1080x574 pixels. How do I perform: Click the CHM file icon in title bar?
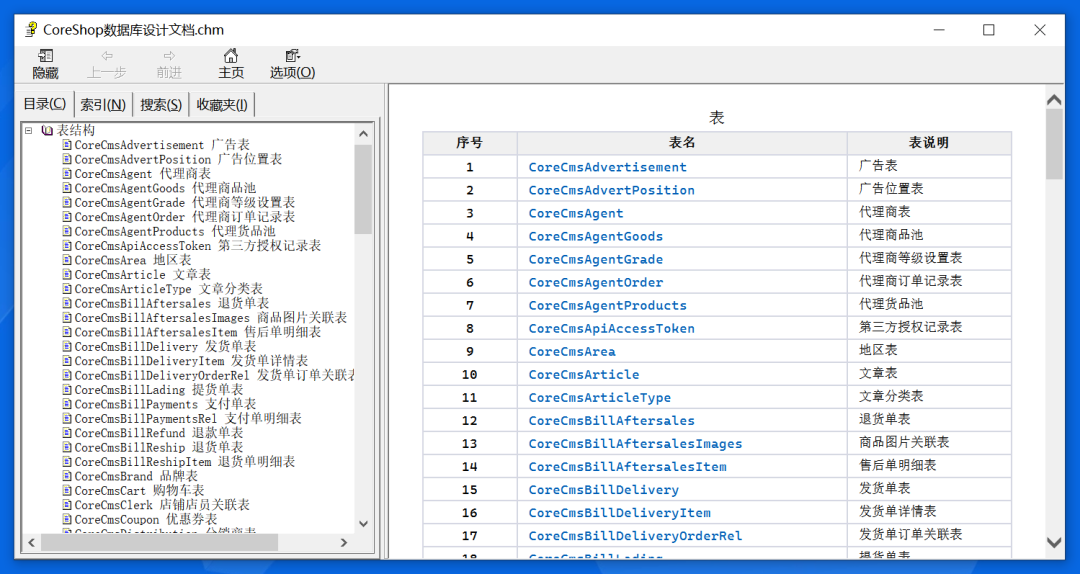click(x=31, y=30)
